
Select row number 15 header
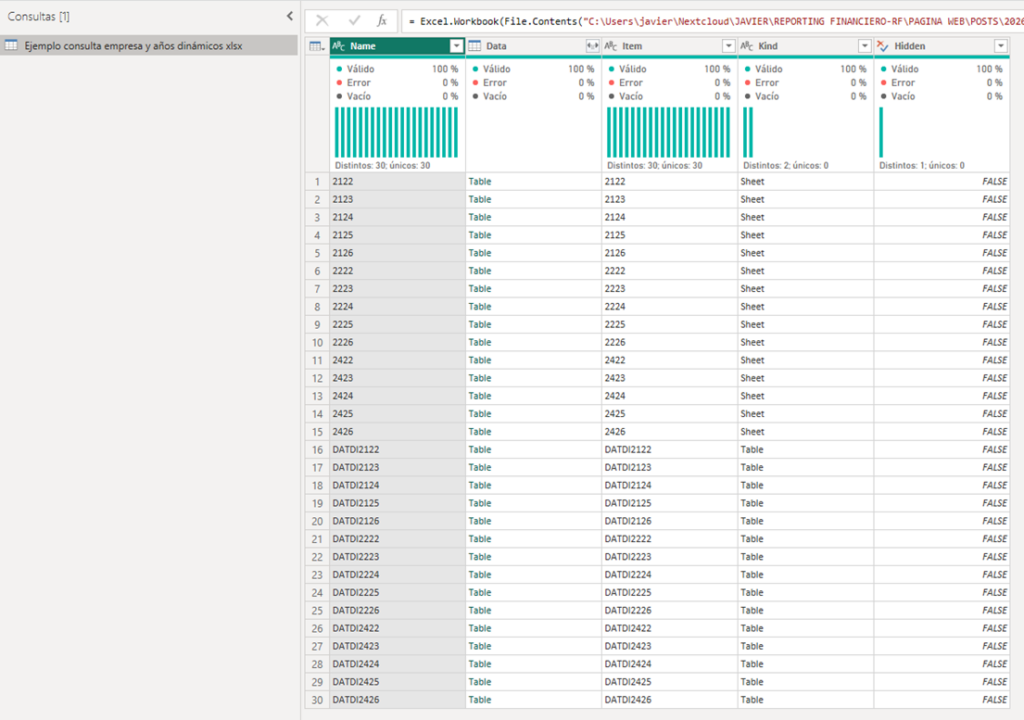pos(316,432)
